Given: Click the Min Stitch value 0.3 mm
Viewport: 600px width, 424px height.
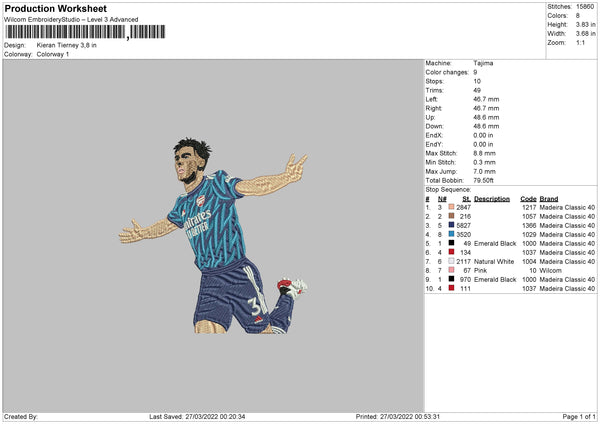Looking at the screenshot, I should (484, 162).
